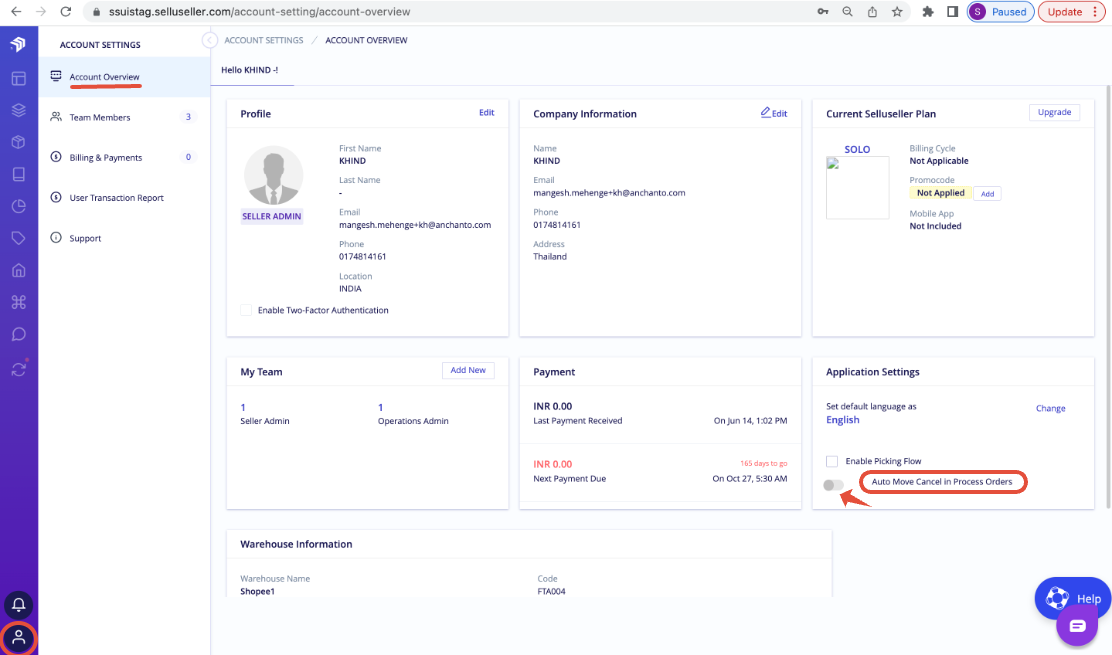Edit Company Information

(774, 113)
